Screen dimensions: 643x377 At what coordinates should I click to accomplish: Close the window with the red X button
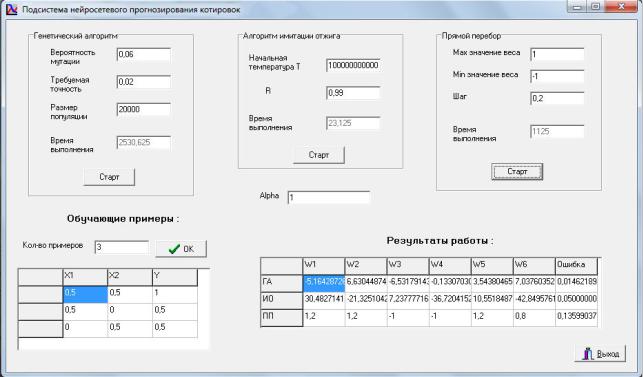(621, 7)
